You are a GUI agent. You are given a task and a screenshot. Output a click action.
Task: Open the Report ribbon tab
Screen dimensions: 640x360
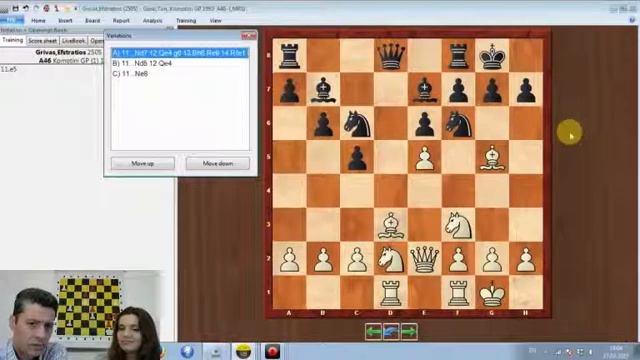click(121, 20)
